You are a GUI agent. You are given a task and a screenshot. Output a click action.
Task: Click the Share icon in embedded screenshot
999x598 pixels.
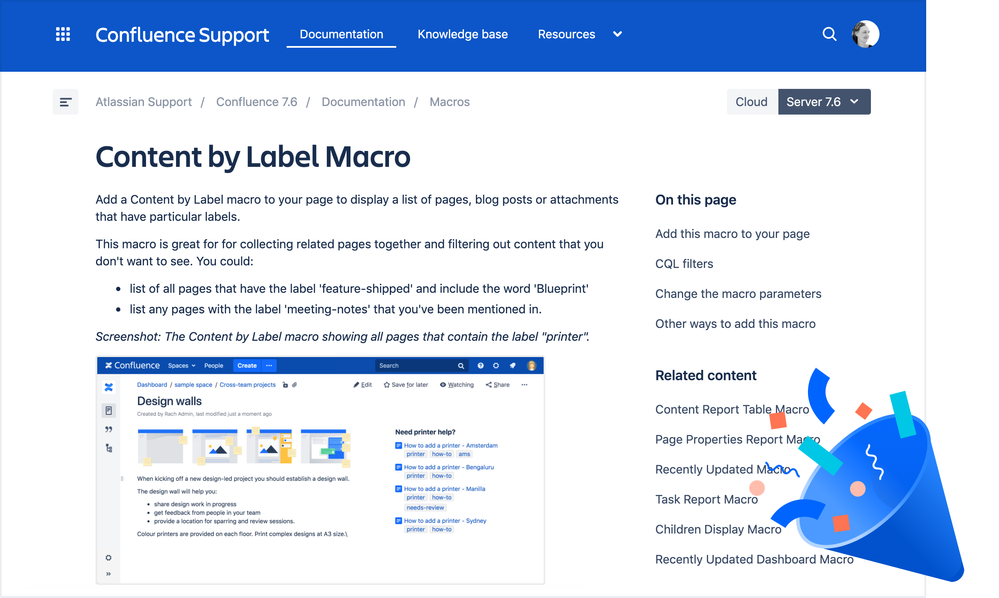click(498, 385)
